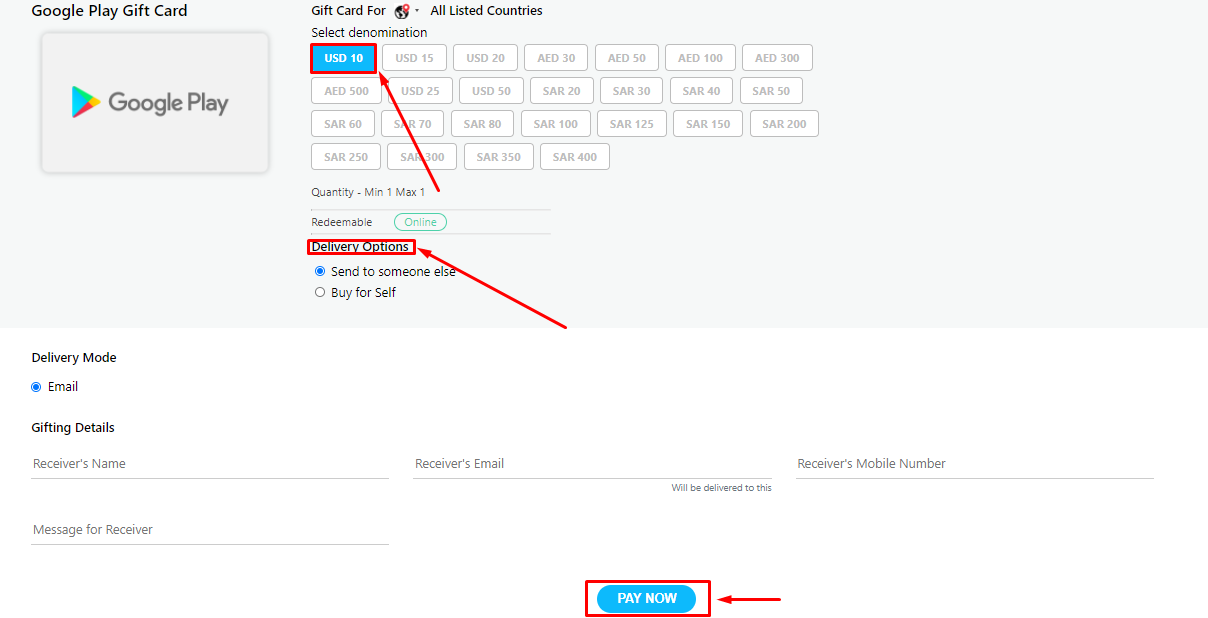Select the SAR 60 denomination
The width and height of the screenshot is (1208, 618).
click(343, 124)
